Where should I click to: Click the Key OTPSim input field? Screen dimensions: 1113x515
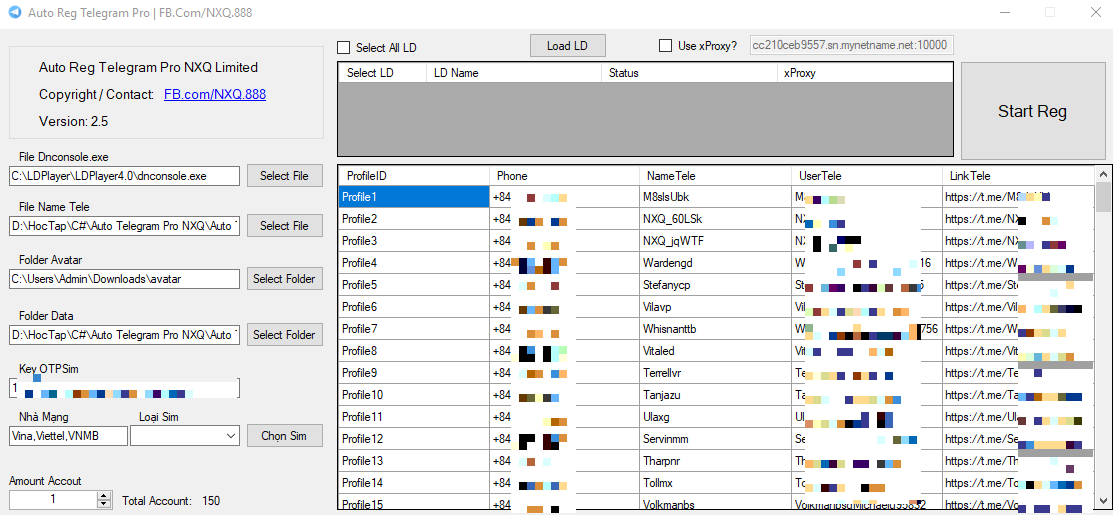pos(125,388)
